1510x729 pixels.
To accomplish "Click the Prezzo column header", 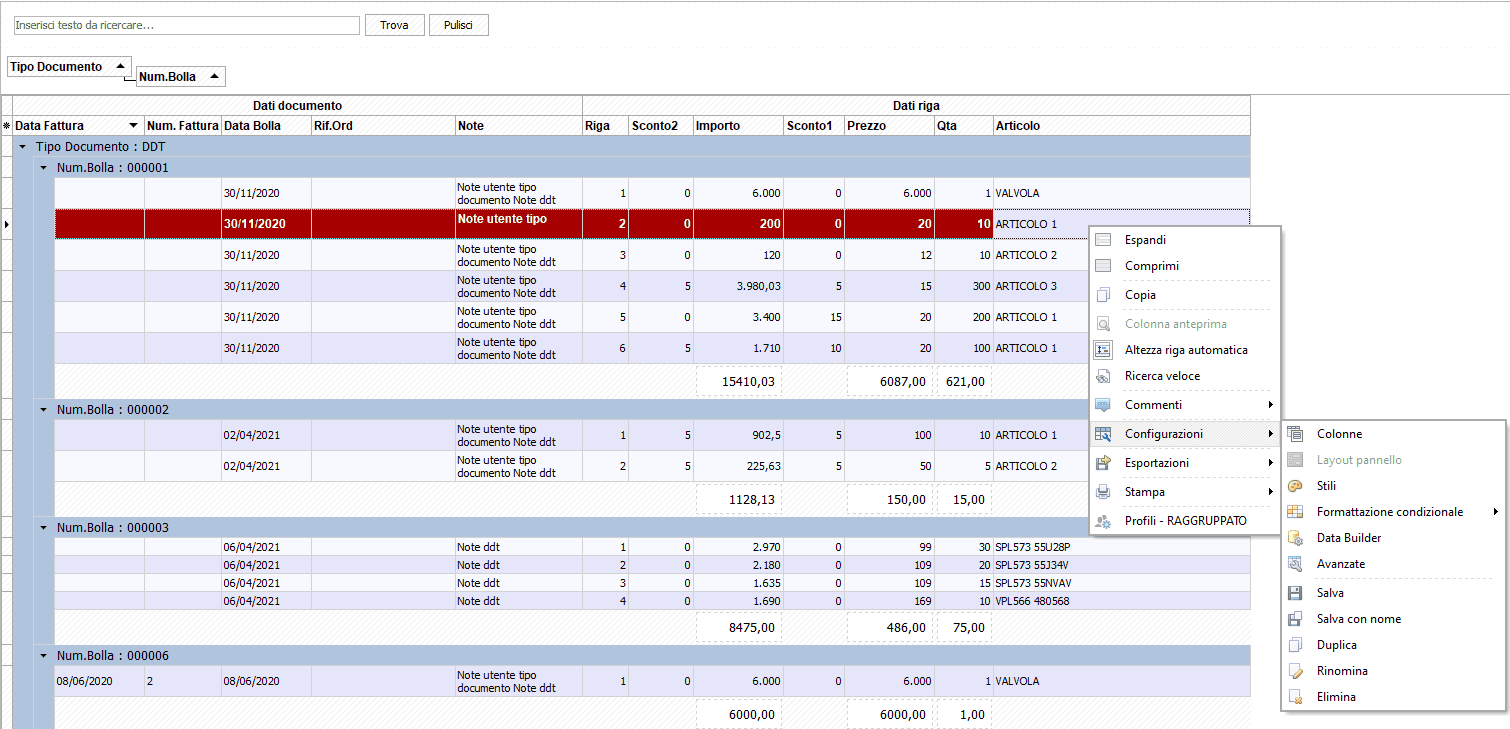I will coord(889,126).
